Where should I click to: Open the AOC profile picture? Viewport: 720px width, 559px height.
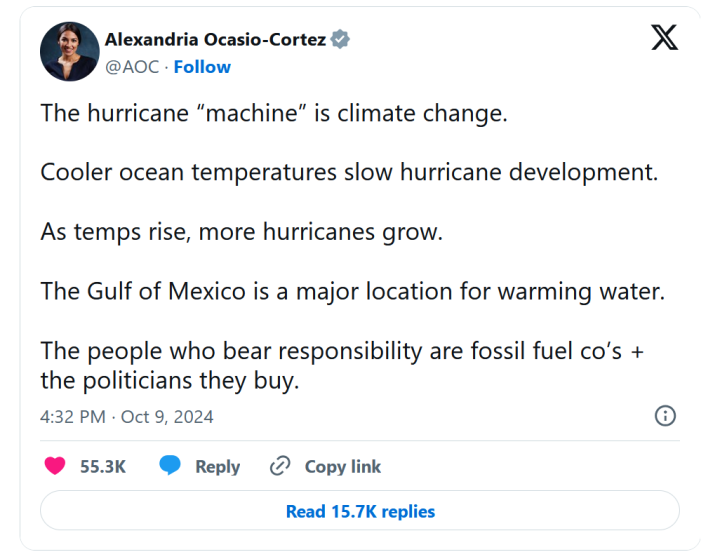pos(69,52)
